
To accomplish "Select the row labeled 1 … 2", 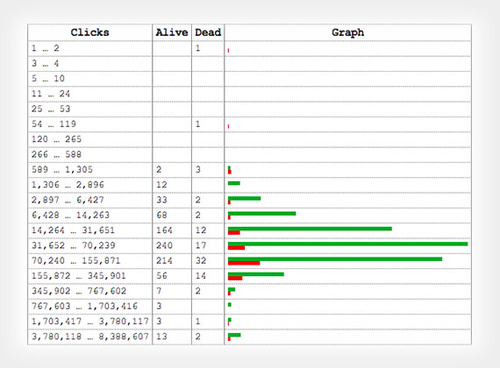I will point(249,48).
